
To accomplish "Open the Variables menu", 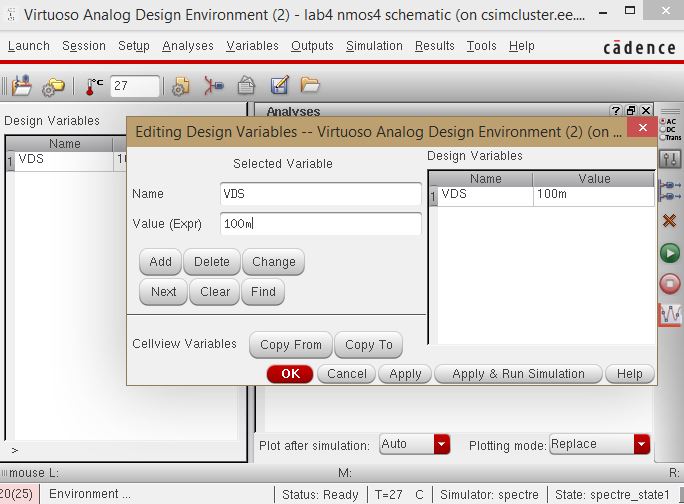I will (x=252, y=46).
